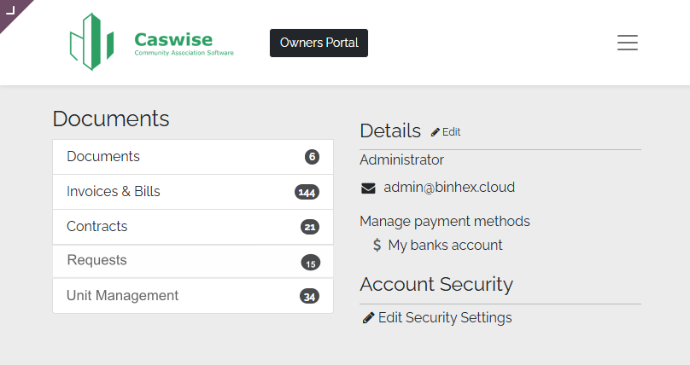Viewport: 690px width, 365px height.
Task: Click the pencil icon beside Security Settings
Action: pos(368,317)
